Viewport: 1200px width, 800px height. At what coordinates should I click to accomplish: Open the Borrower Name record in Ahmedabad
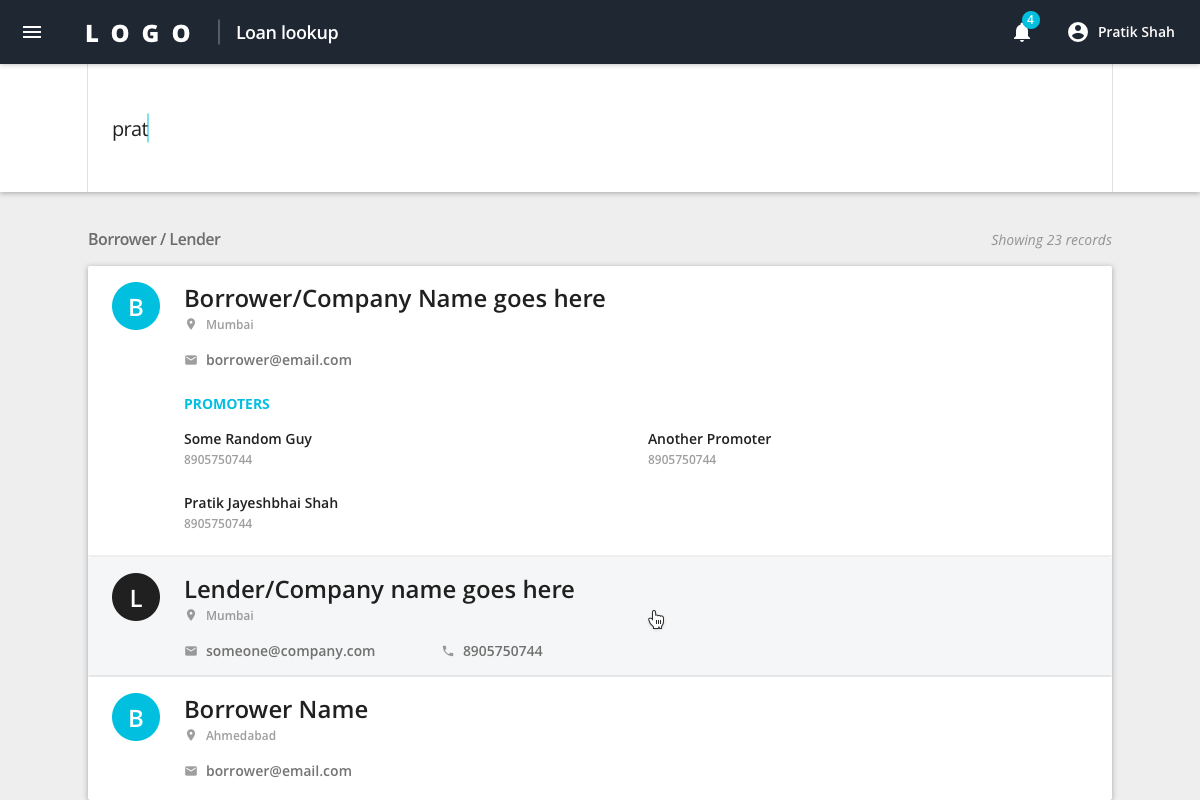(276, 710)
